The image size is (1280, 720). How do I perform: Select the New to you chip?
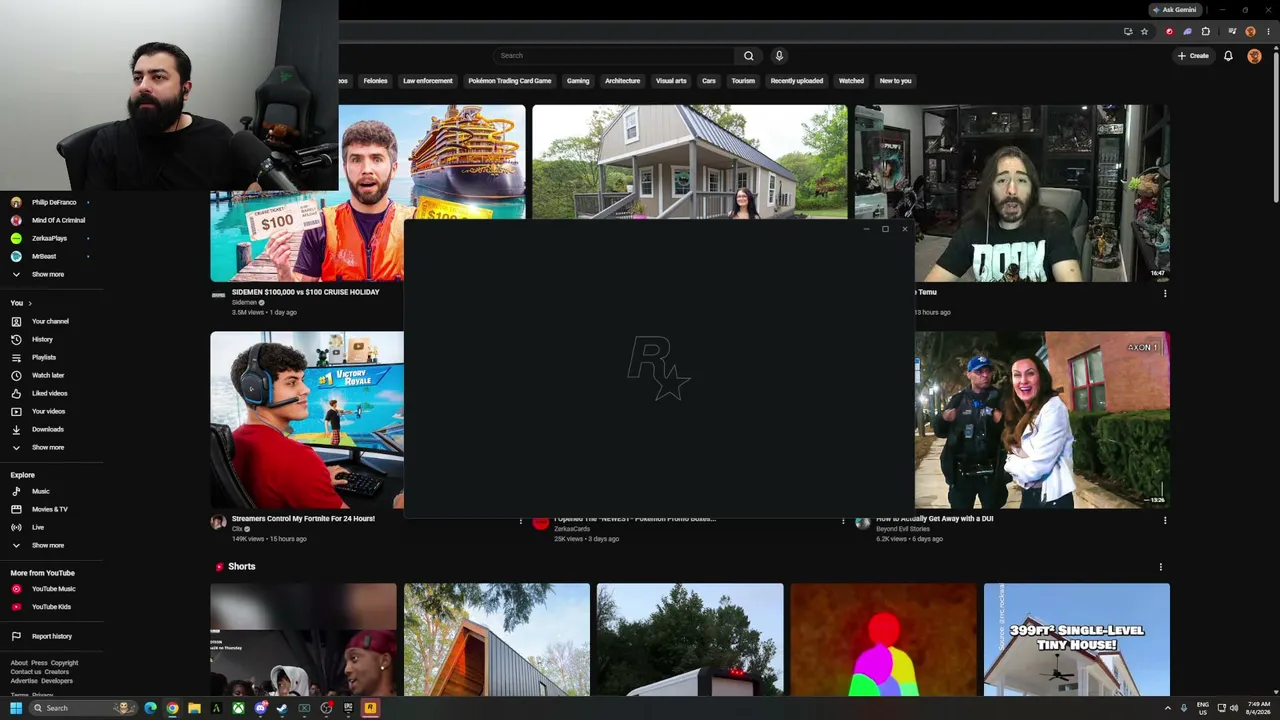pos(895,81)
